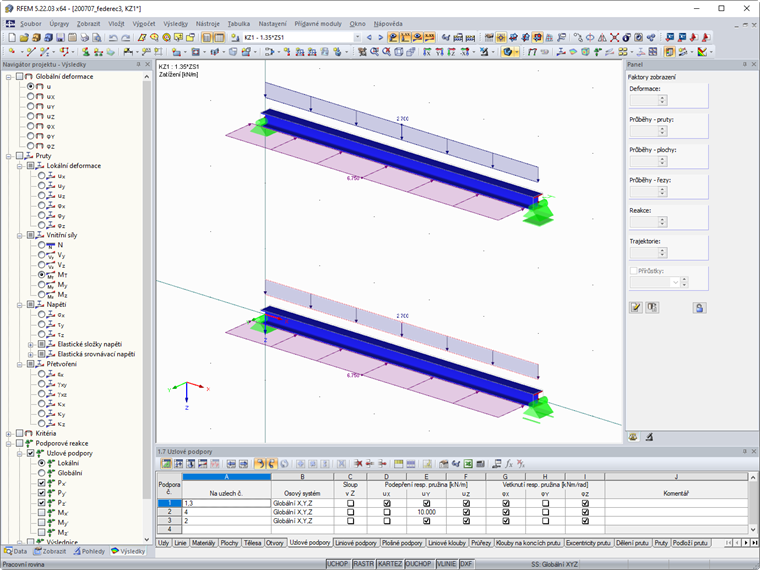Click the New file icon in toolbar

pyautogui.click(x=12, y=37)
